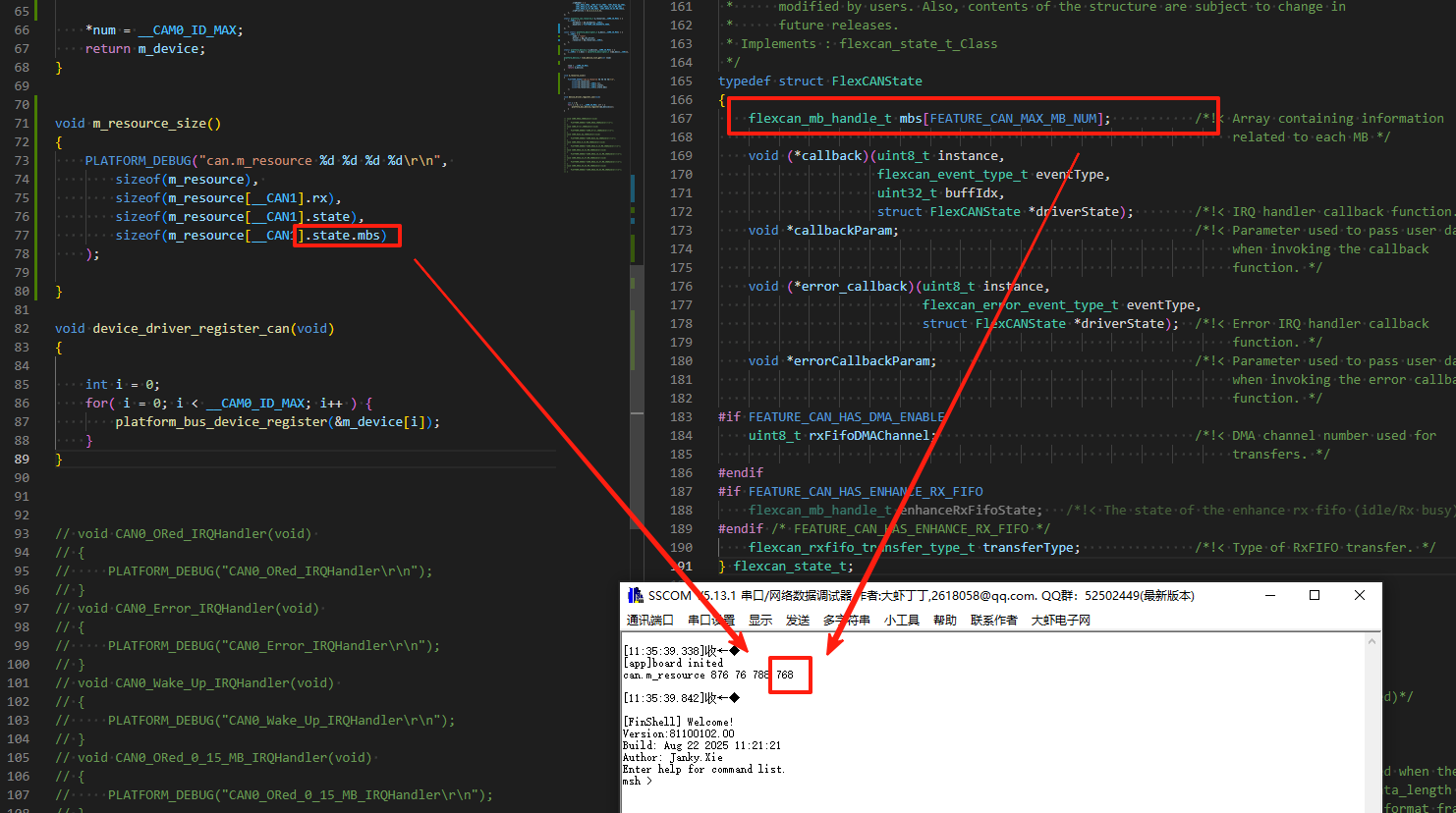
Task: Click '#if FEATURE_CAN_HAS_DMA_ENABLE' directive
Action: pos(831,416)
